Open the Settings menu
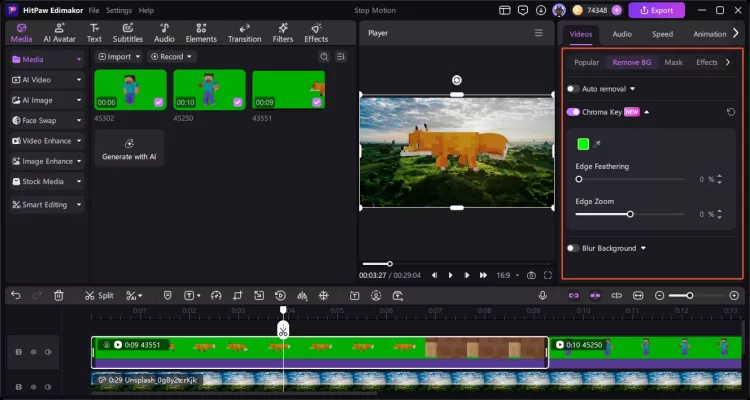Screen dimensions: 750x400 click(119, 10)
